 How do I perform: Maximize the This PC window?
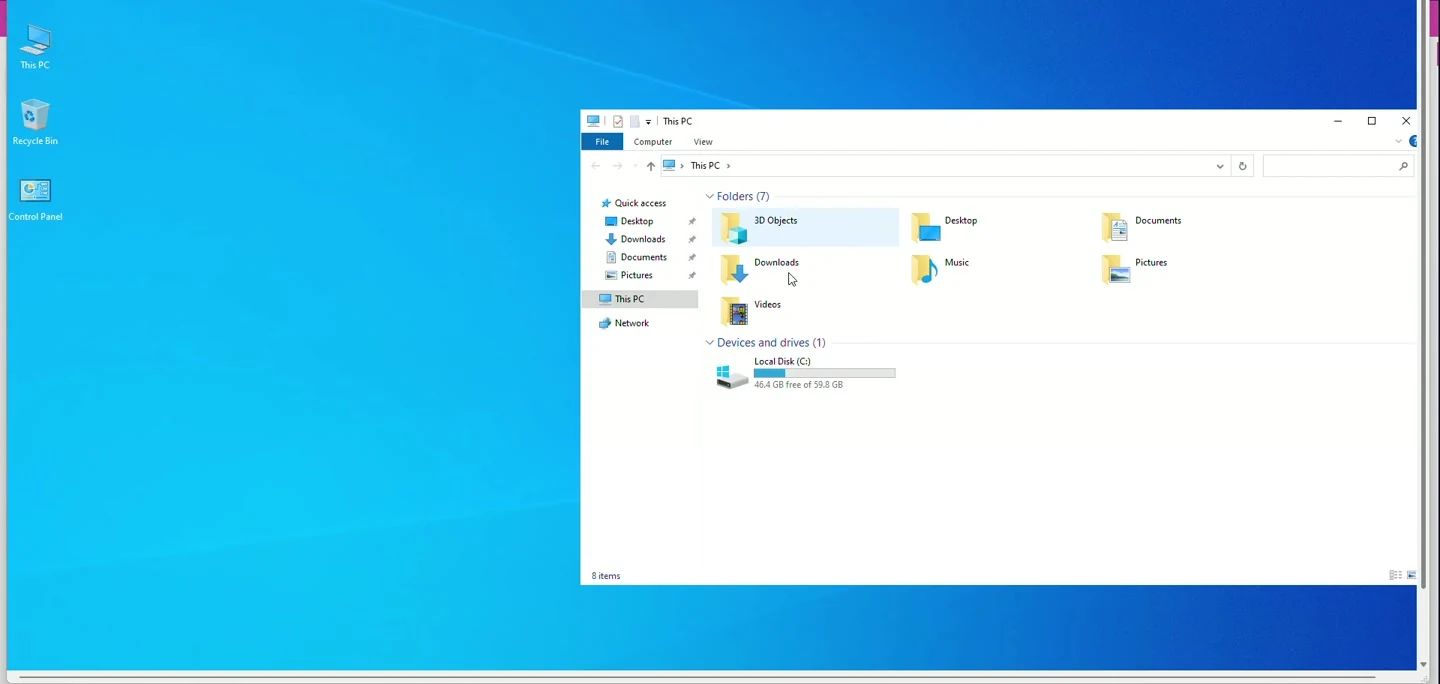point(1372,121)
